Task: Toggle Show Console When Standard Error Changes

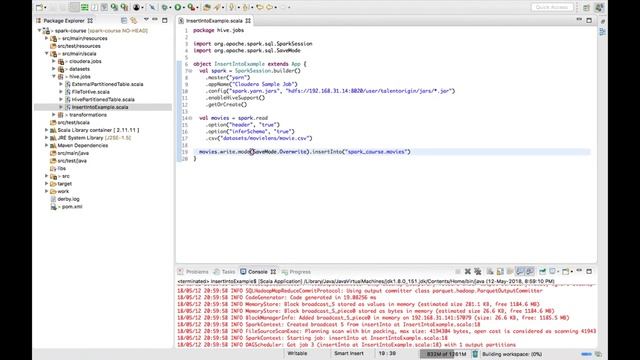Action: pos(530,271)
